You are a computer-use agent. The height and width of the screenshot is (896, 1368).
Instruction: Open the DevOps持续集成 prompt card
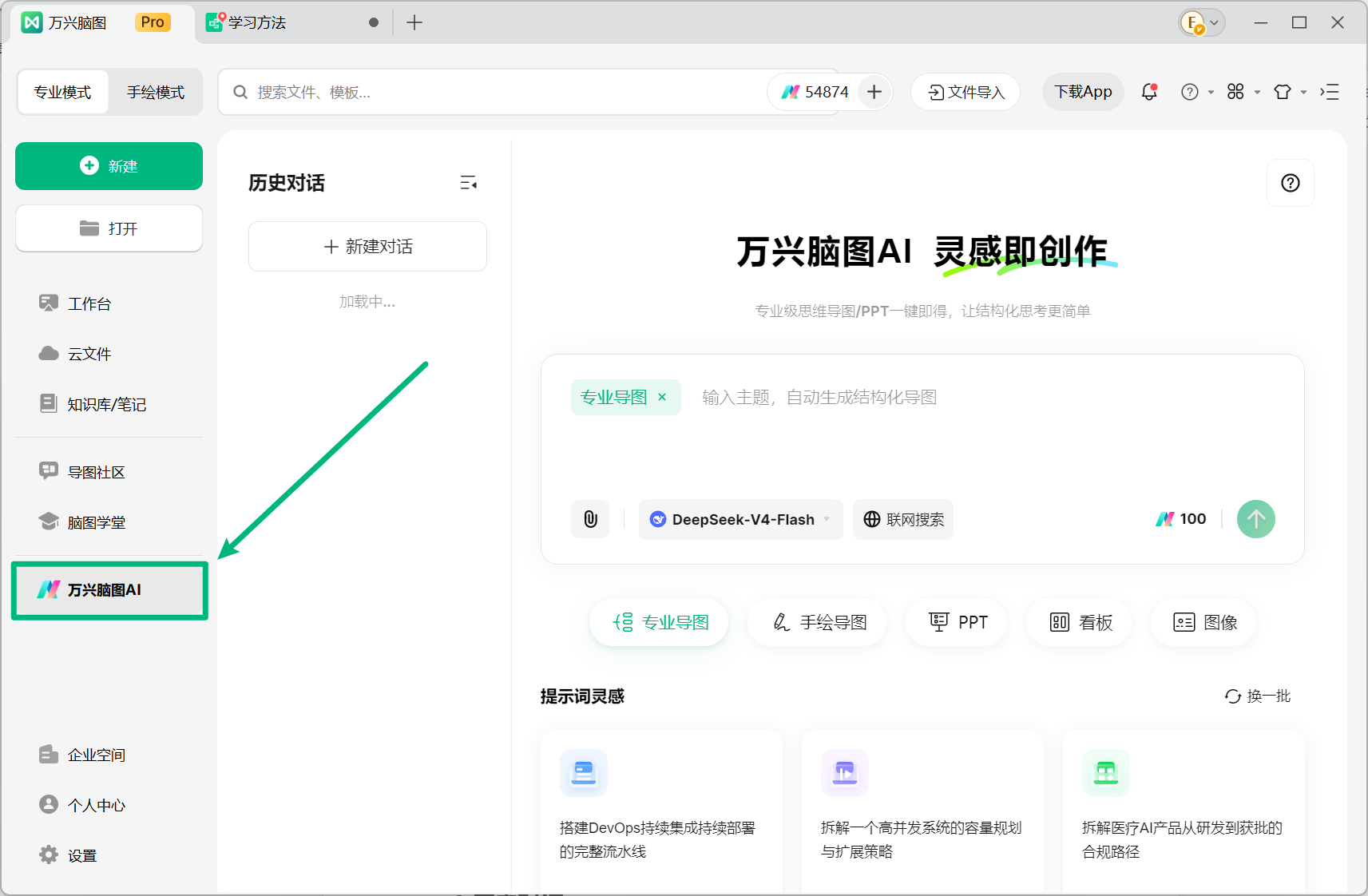pyautogui.click(x=661, y=810)
